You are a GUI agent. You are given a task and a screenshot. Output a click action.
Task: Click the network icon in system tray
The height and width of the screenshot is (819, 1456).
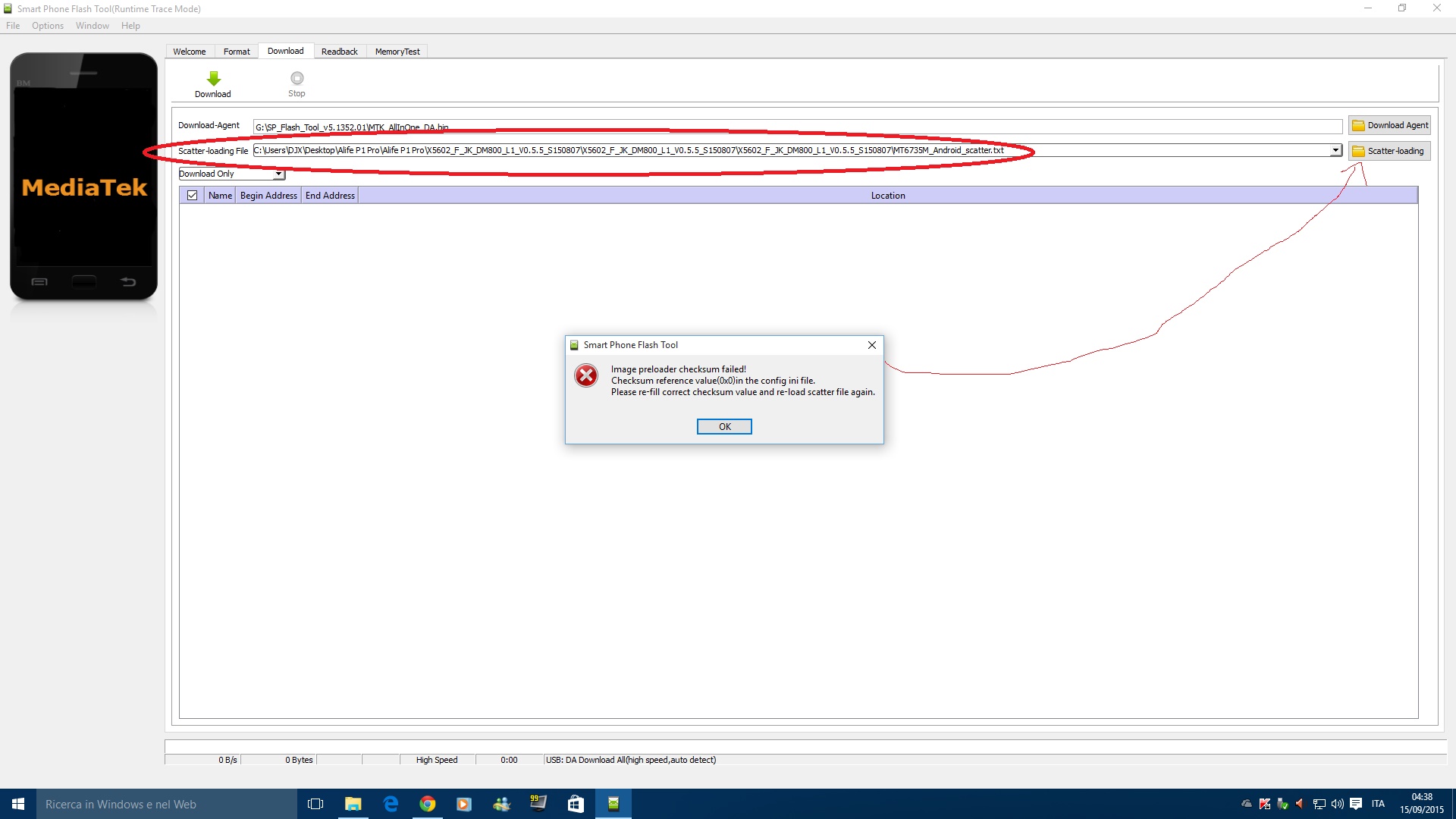click(1319, 804)
